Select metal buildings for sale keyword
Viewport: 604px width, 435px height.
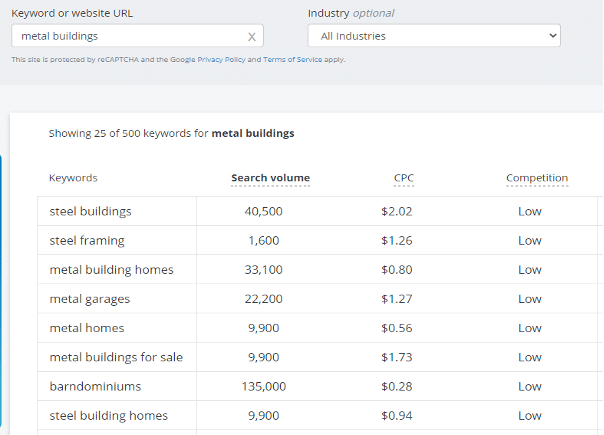click(116, 357)
